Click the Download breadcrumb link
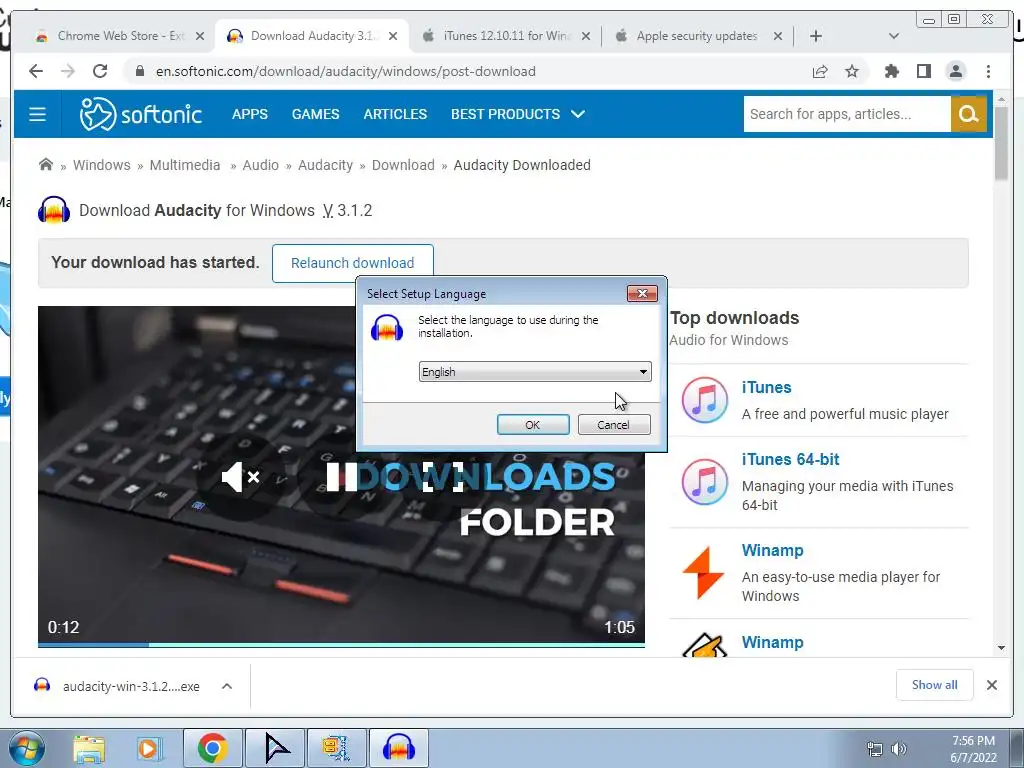Viewport: 1024px width, 768px height. 403,165
